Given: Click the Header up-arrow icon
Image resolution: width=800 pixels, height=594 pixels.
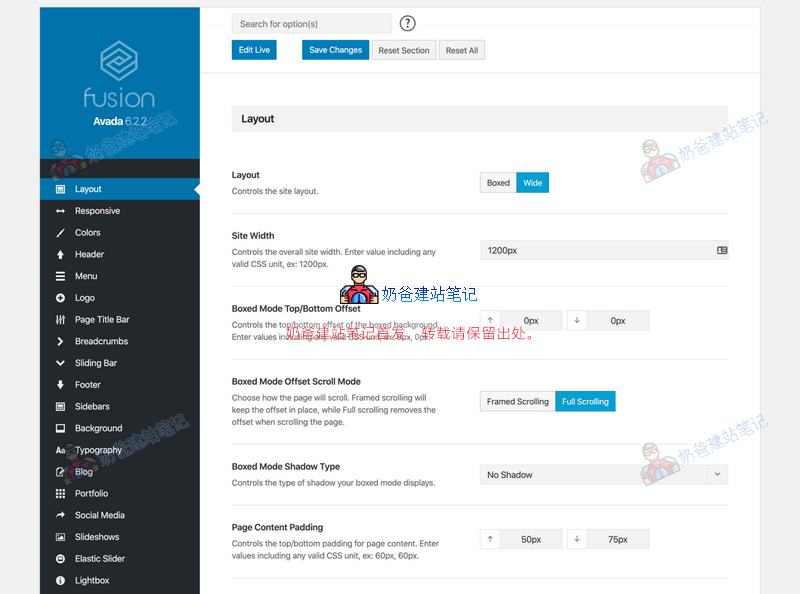Looking at the screenshot, I should click(x=61, y=255).
